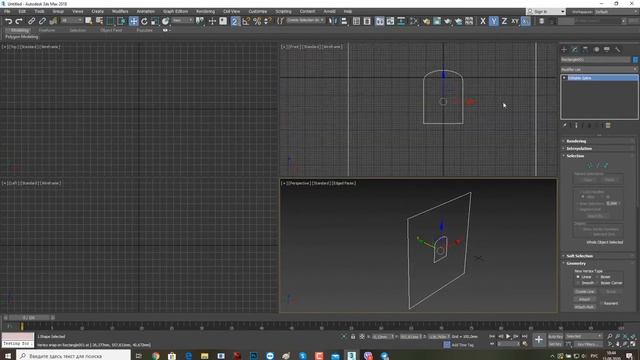Select the Select and Uniform Scale tool

click(155, 21)
